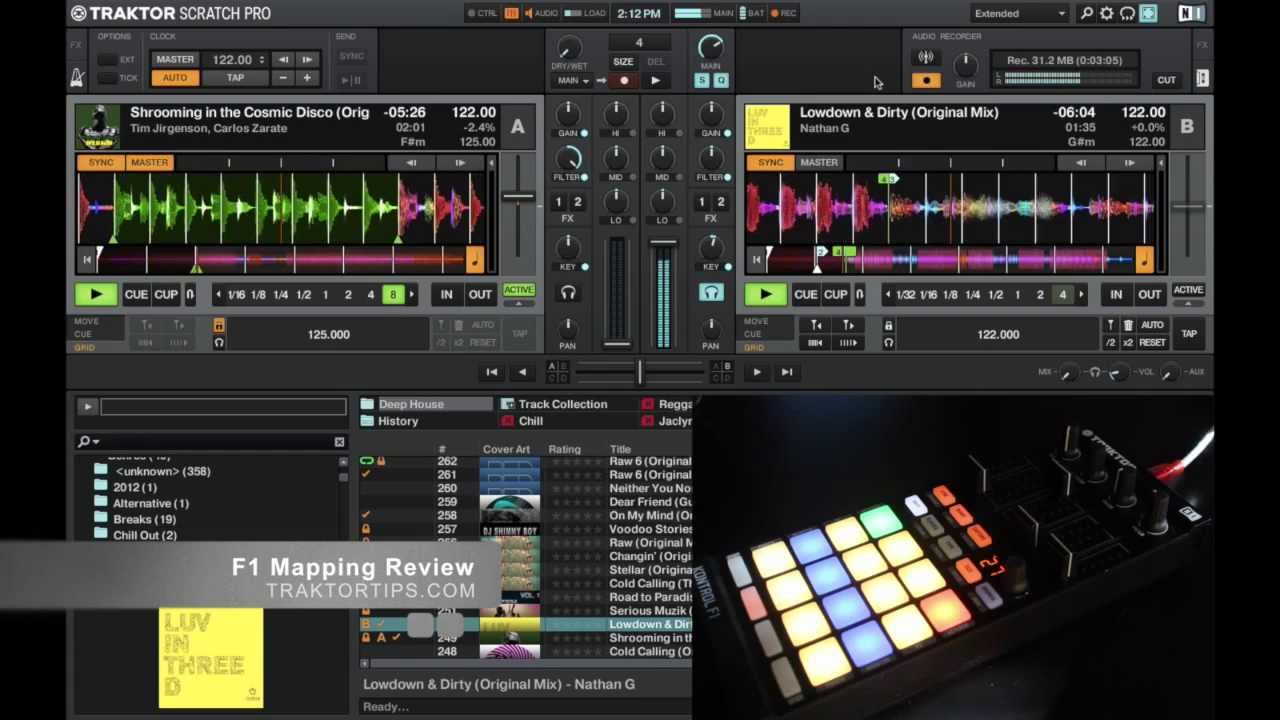Viewport: 1280px width, 720px height.
Task: Open History favorite folder
Action: tap(398, 421)
